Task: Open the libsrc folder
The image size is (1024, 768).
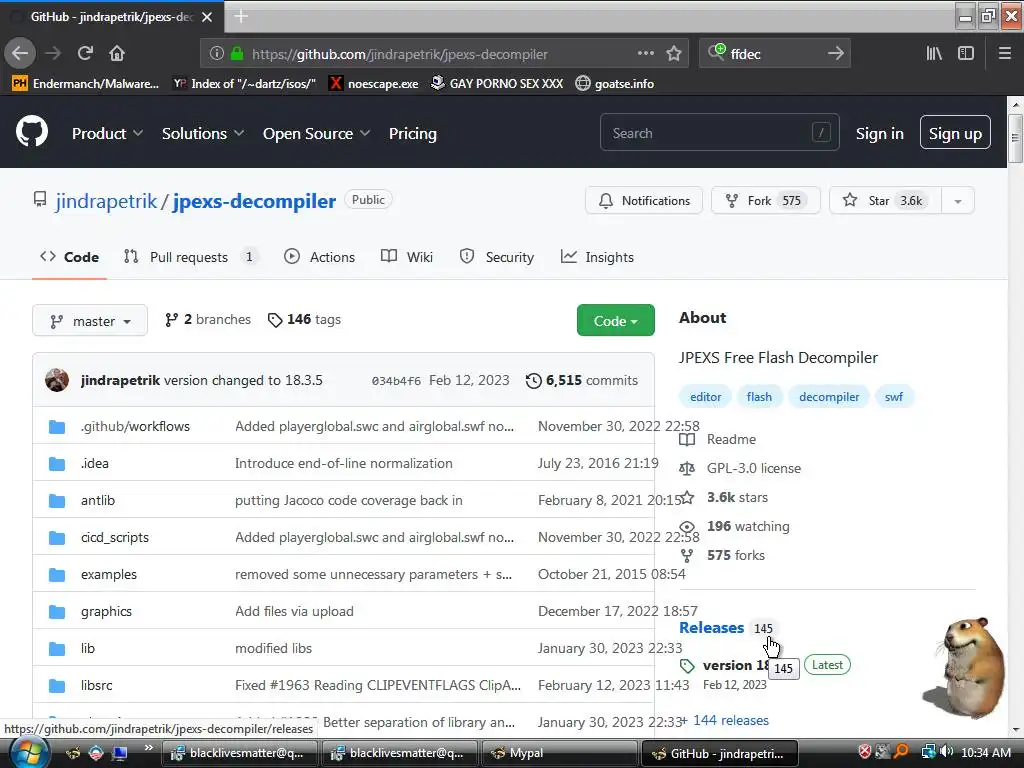Action: (x=97, y=685)
